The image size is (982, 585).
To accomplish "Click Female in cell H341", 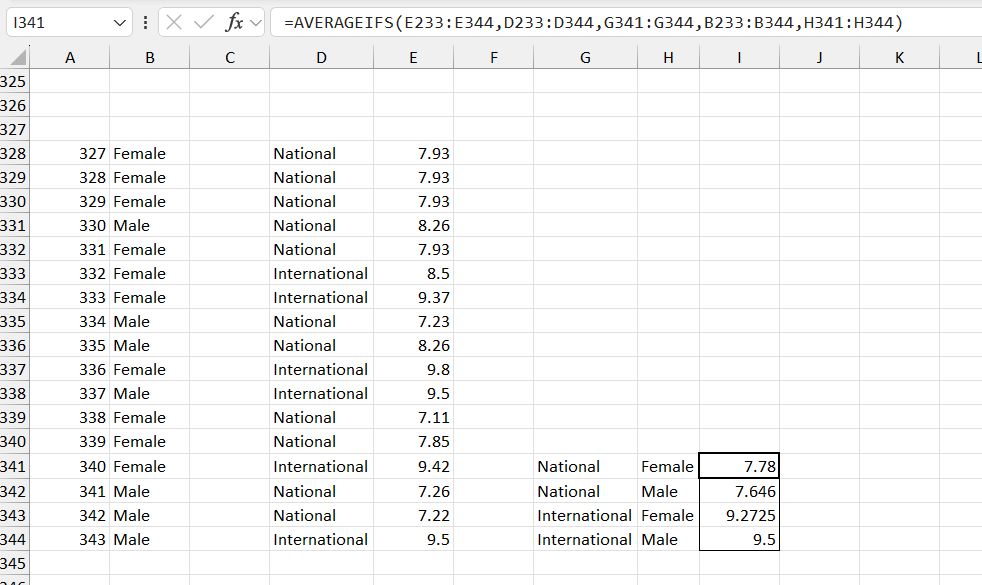I will click(667, 467).
